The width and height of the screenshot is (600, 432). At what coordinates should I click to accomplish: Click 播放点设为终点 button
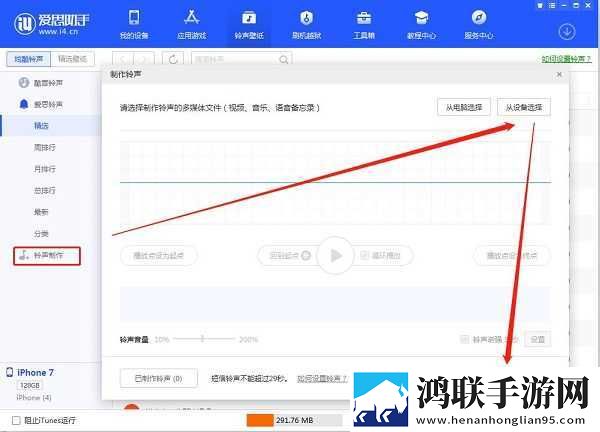(512, 255)
